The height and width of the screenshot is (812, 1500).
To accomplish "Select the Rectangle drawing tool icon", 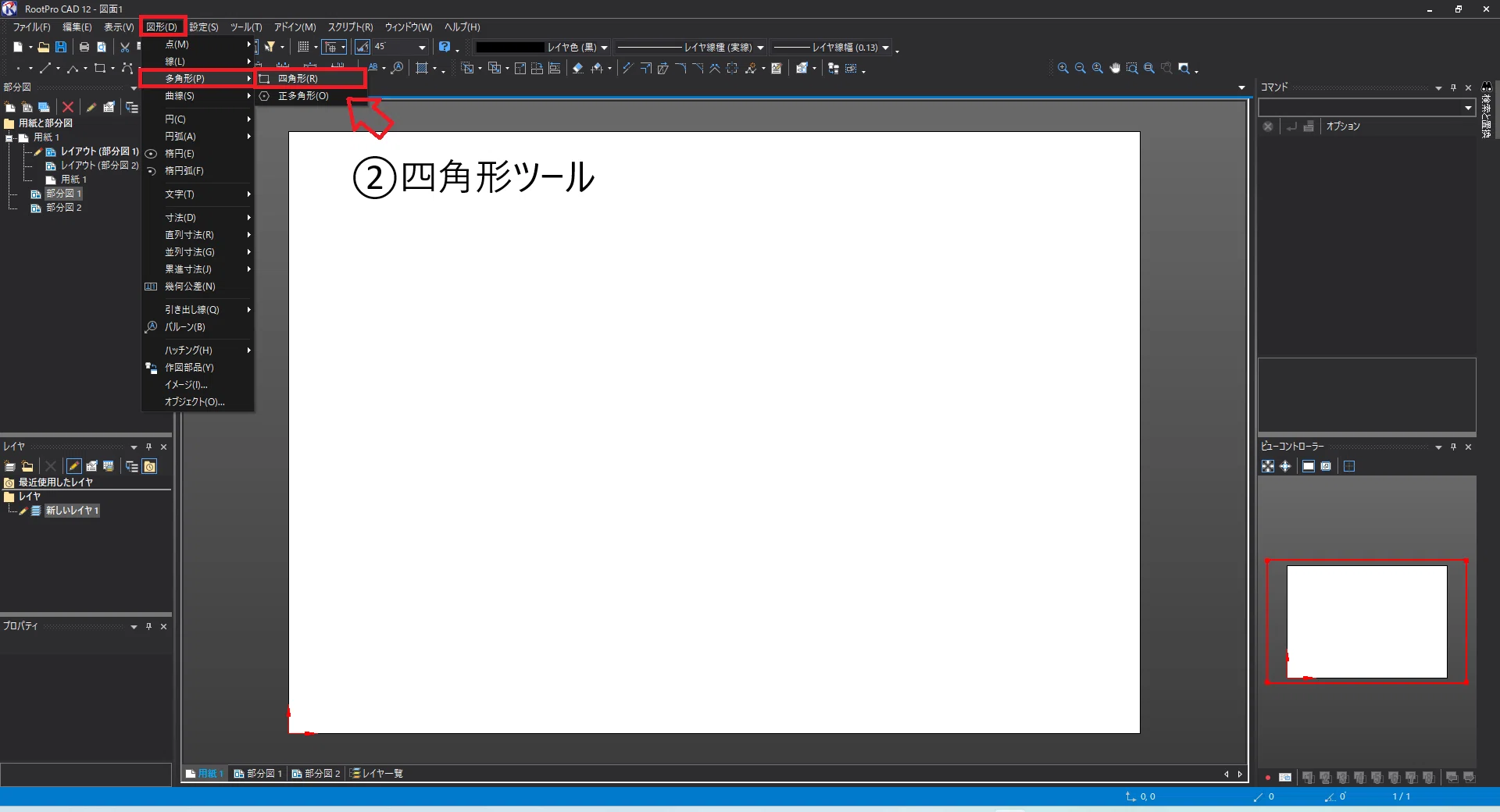I will (100, 69).
